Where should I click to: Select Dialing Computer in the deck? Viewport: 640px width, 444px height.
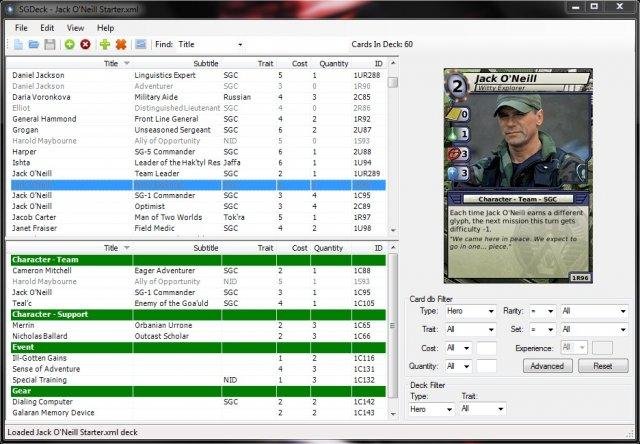(198, 402)
